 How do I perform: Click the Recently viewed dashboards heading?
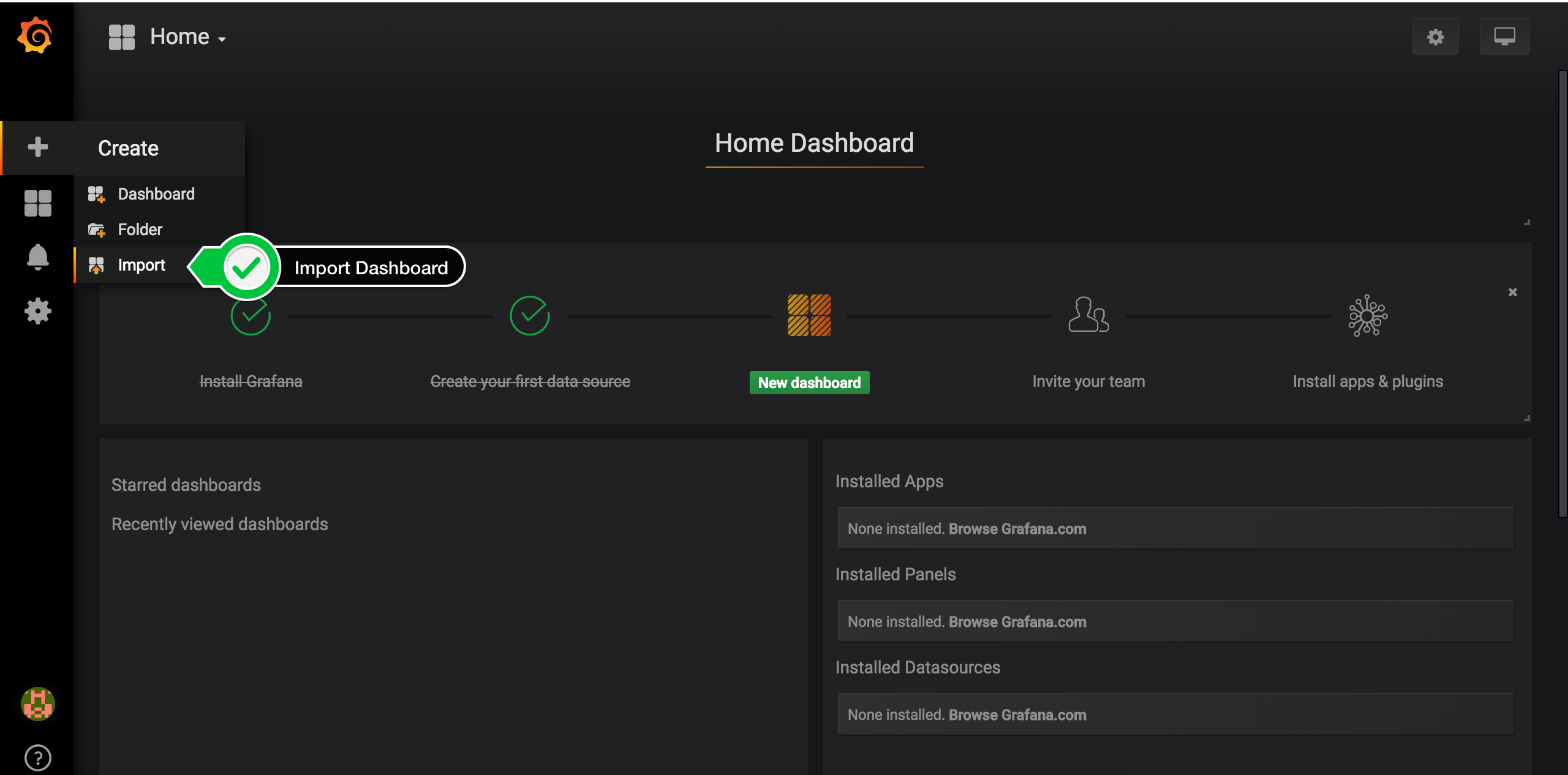point(220,524)
